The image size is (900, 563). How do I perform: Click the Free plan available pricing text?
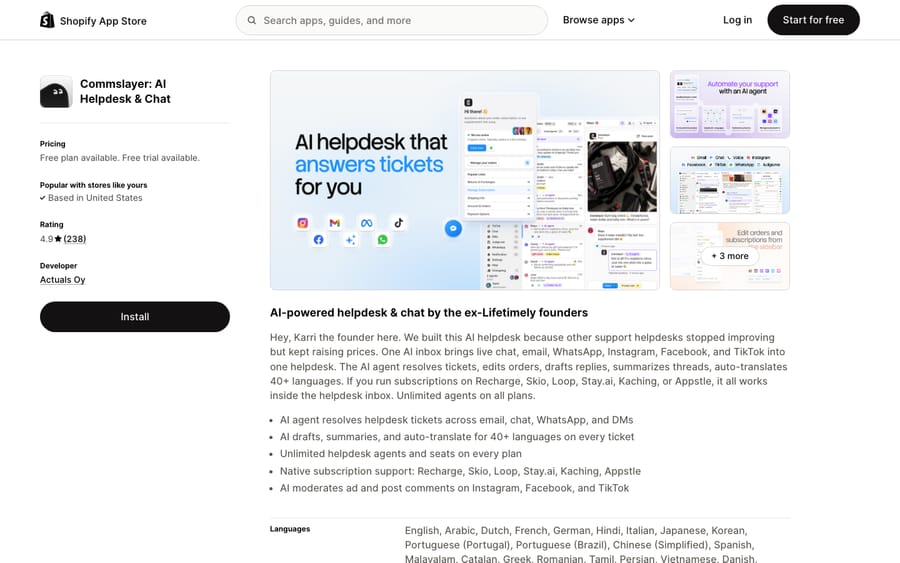120,158
